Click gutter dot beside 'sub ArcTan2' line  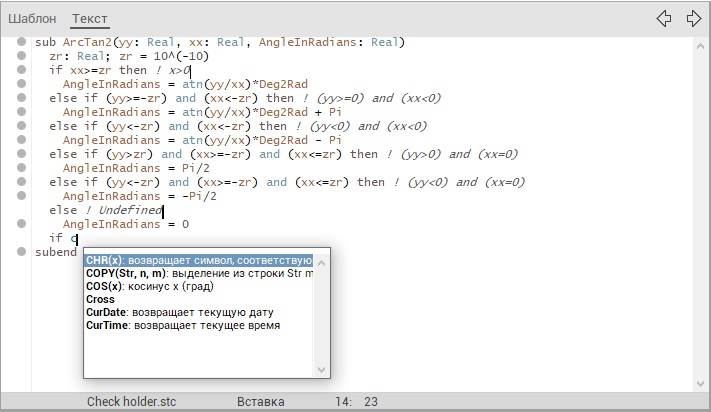(21, 42)
